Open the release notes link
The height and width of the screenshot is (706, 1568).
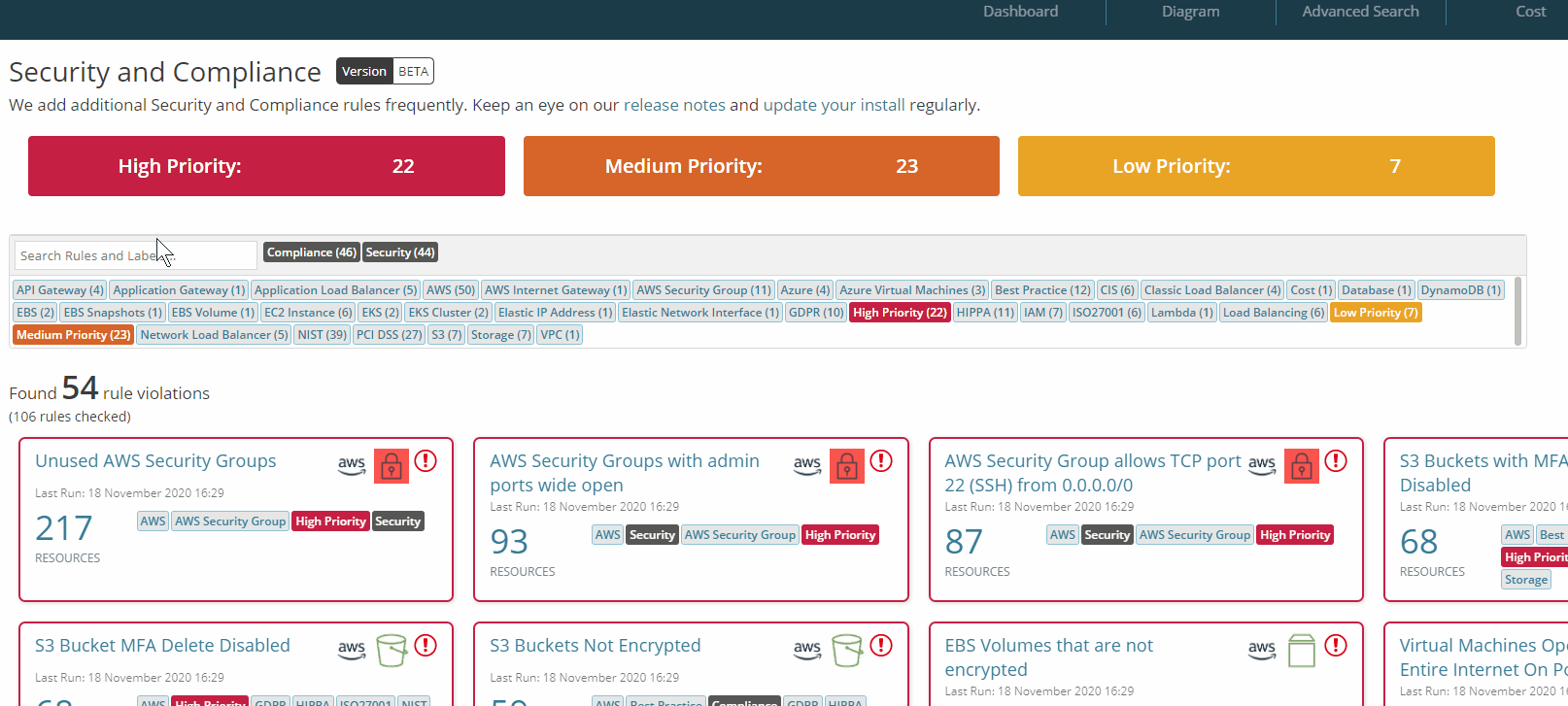coord(674,105)
